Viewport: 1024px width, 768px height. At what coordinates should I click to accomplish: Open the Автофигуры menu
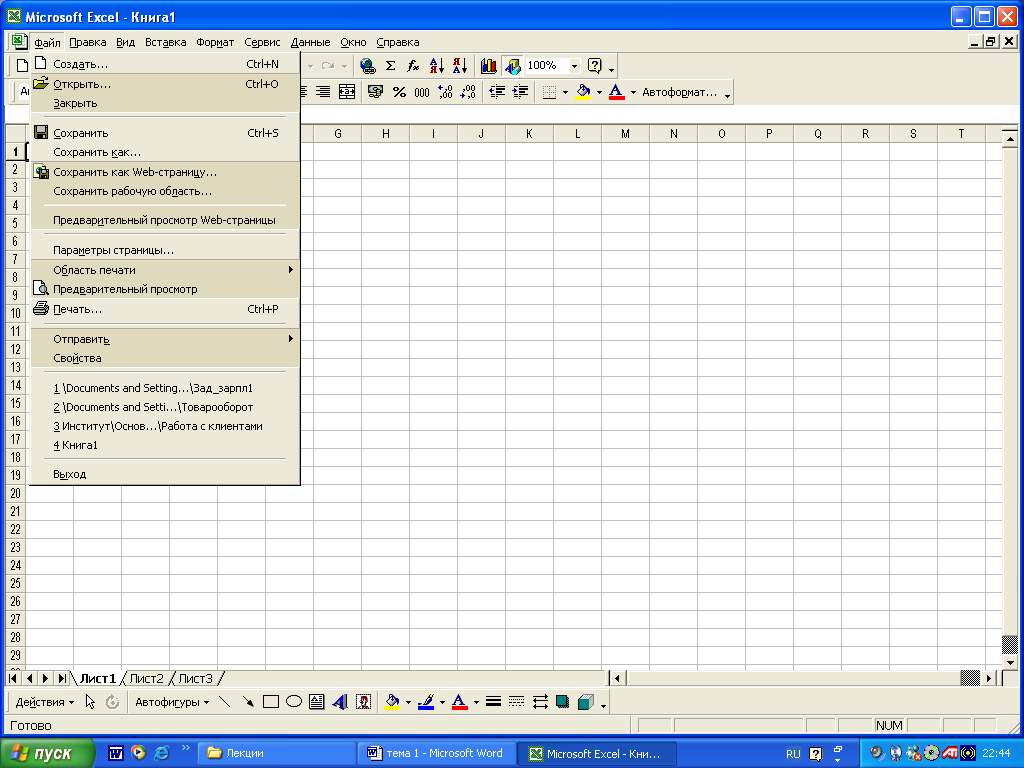(172, 702)
